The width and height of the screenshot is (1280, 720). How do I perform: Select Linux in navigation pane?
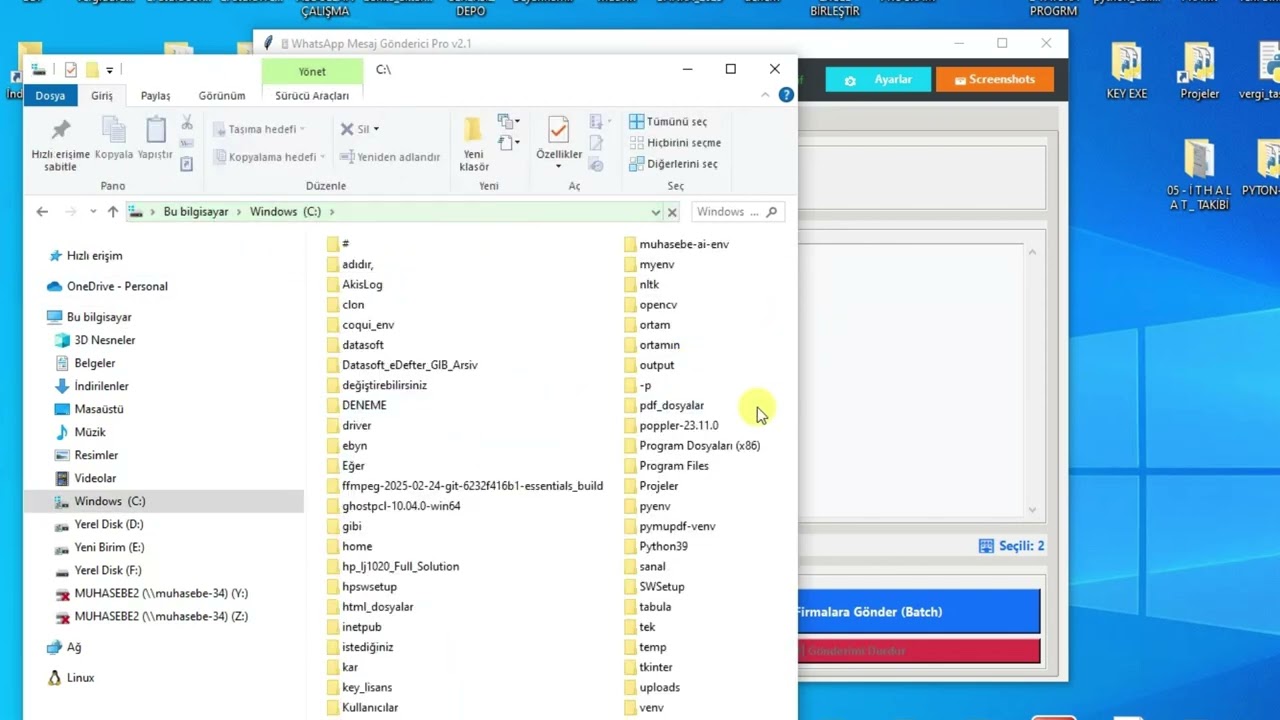[x=71, y=678]
